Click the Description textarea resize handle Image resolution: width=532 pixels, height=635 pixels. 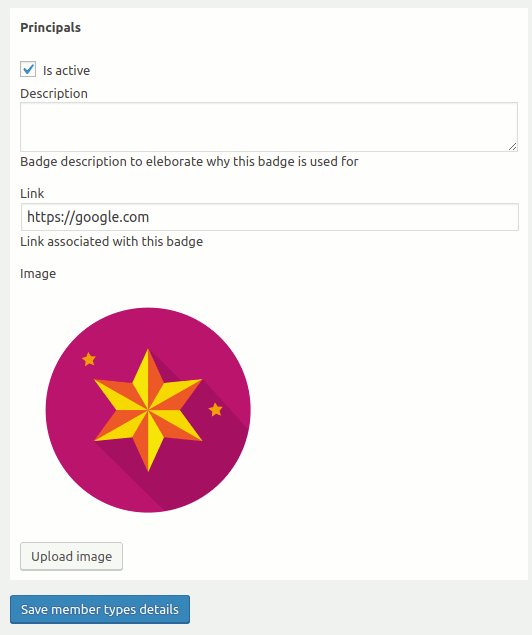tap(513, 147)
